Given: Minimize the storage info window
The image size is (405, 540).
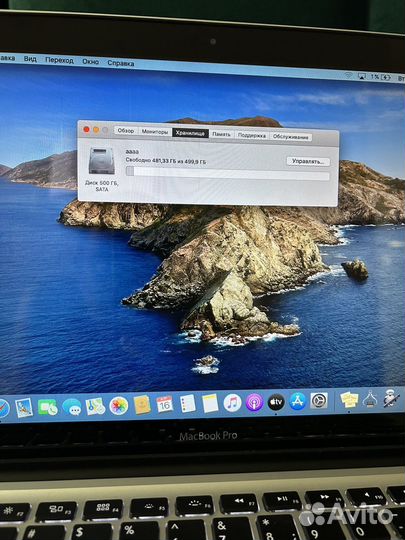Looking at the screenshot, I should (96, 130).
